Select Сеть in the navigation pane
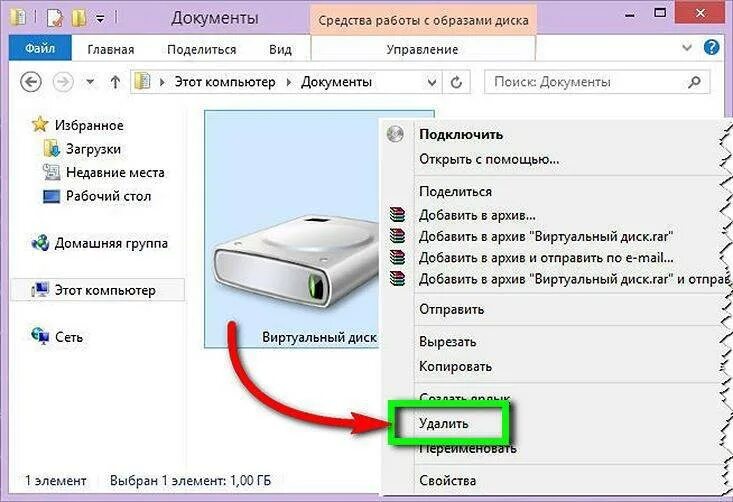Screen dimensions: 733x502 tap(69, 337)
